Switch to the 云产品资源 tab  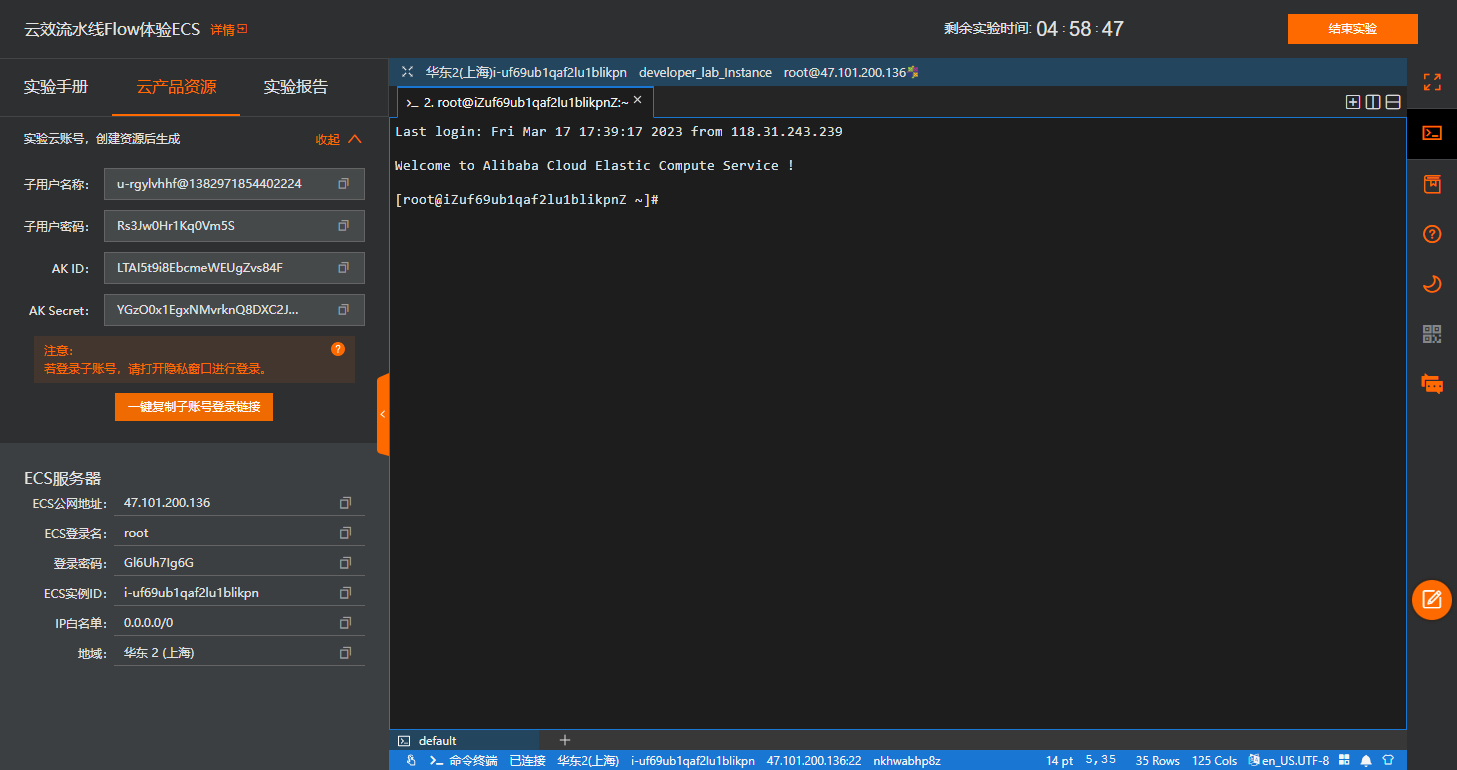tap(176, 87)
